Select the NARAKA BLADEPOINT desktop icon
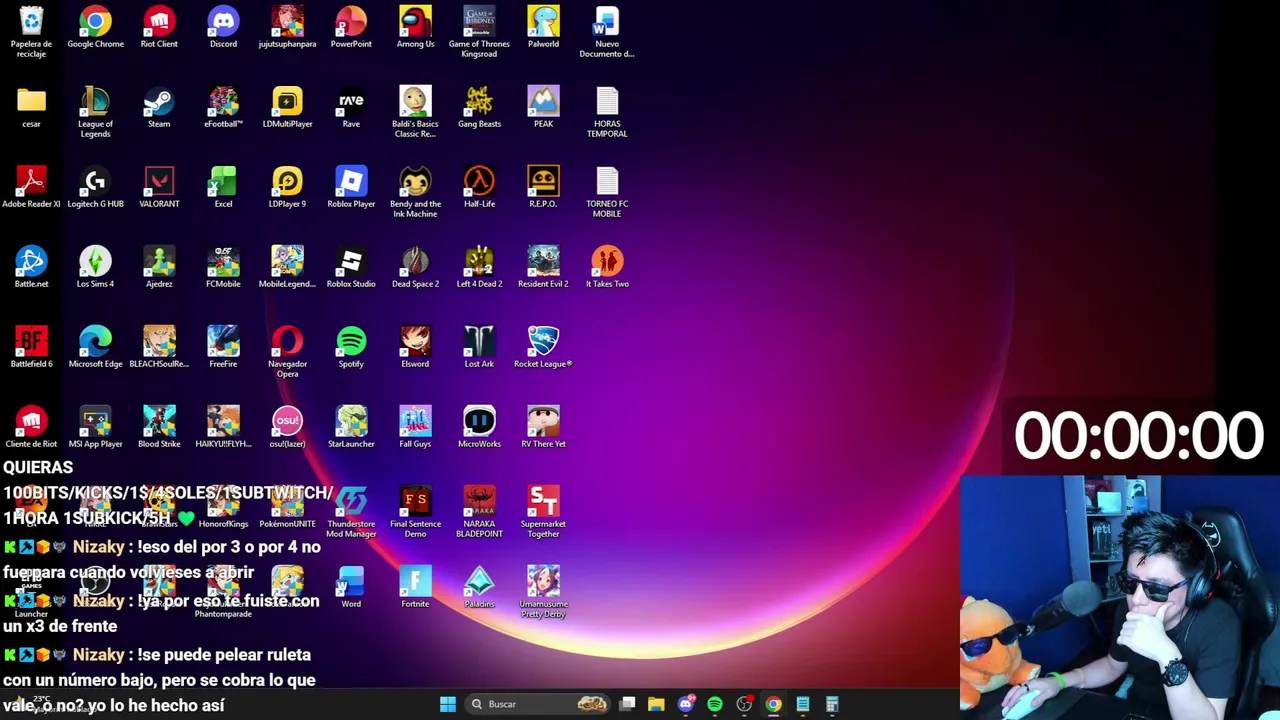 [x=479, y=512]
